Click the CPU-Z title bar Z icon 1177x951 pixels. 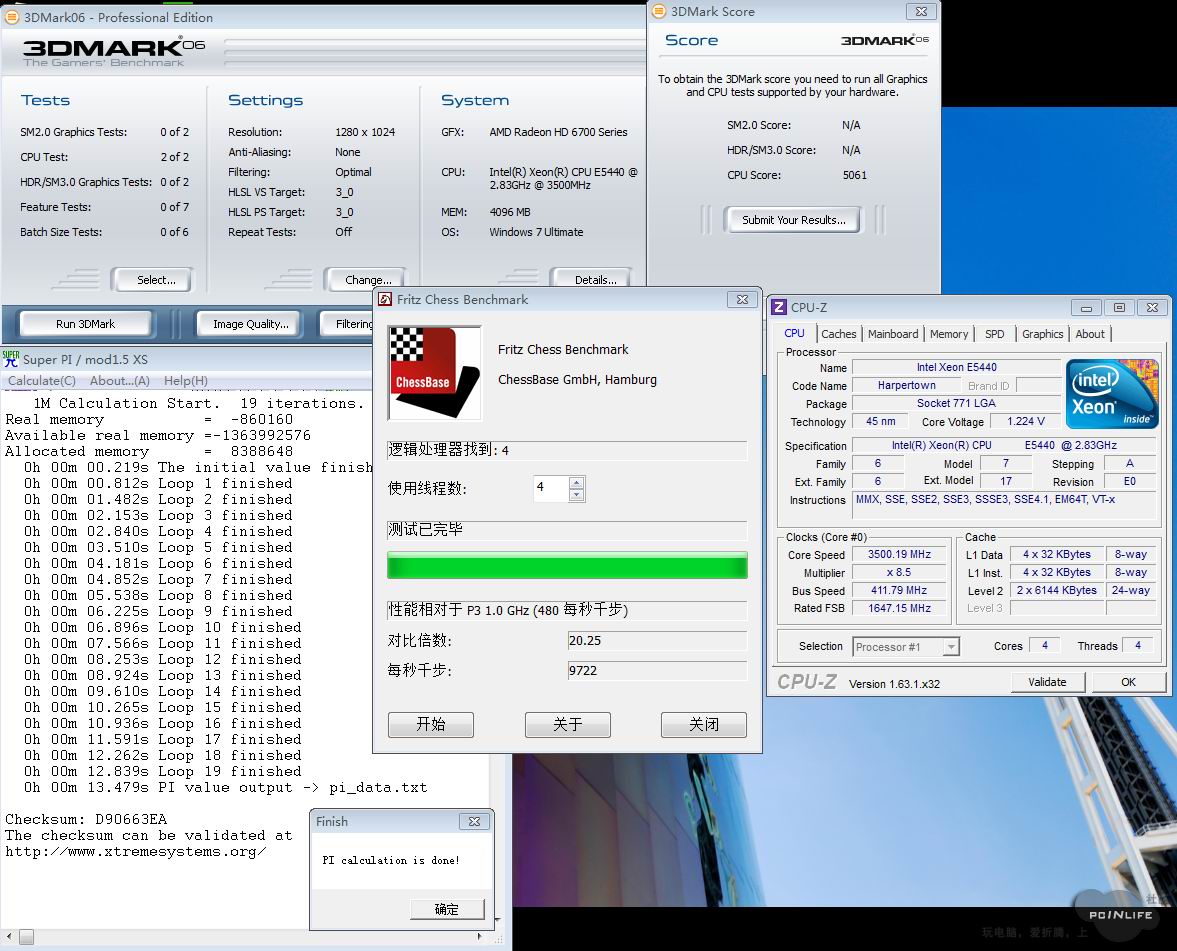tap(779, 307)
